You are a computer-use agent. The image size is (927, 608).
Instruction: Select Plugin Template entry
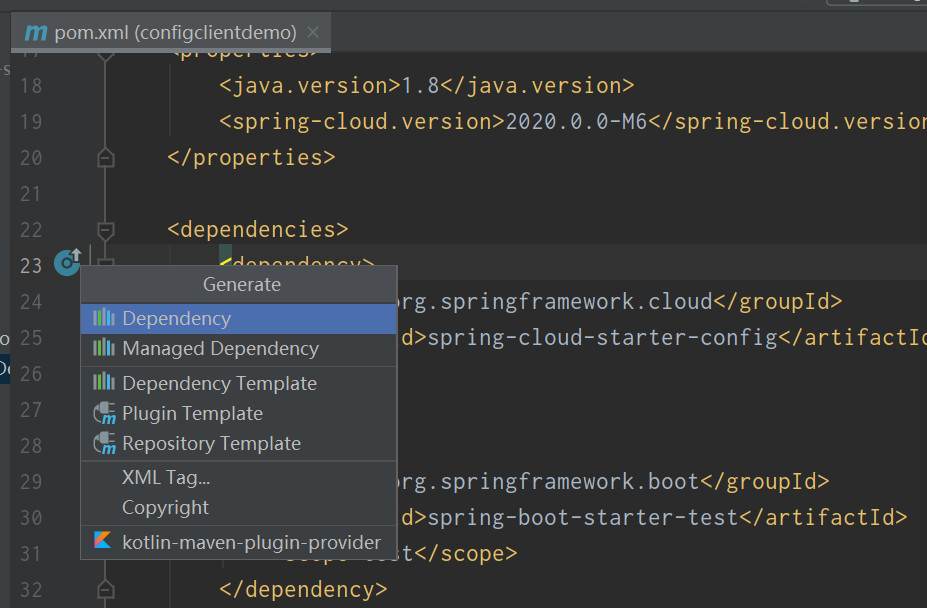[x=238, y=413]
